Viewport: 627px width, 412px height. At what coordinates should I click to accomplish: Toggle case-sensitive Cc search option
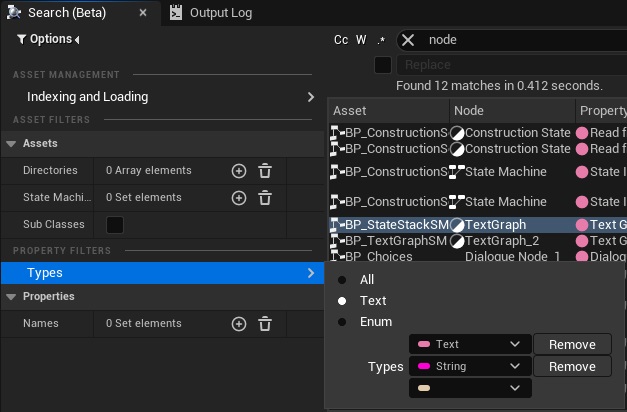pyautogui.click(x=341, y=40)
